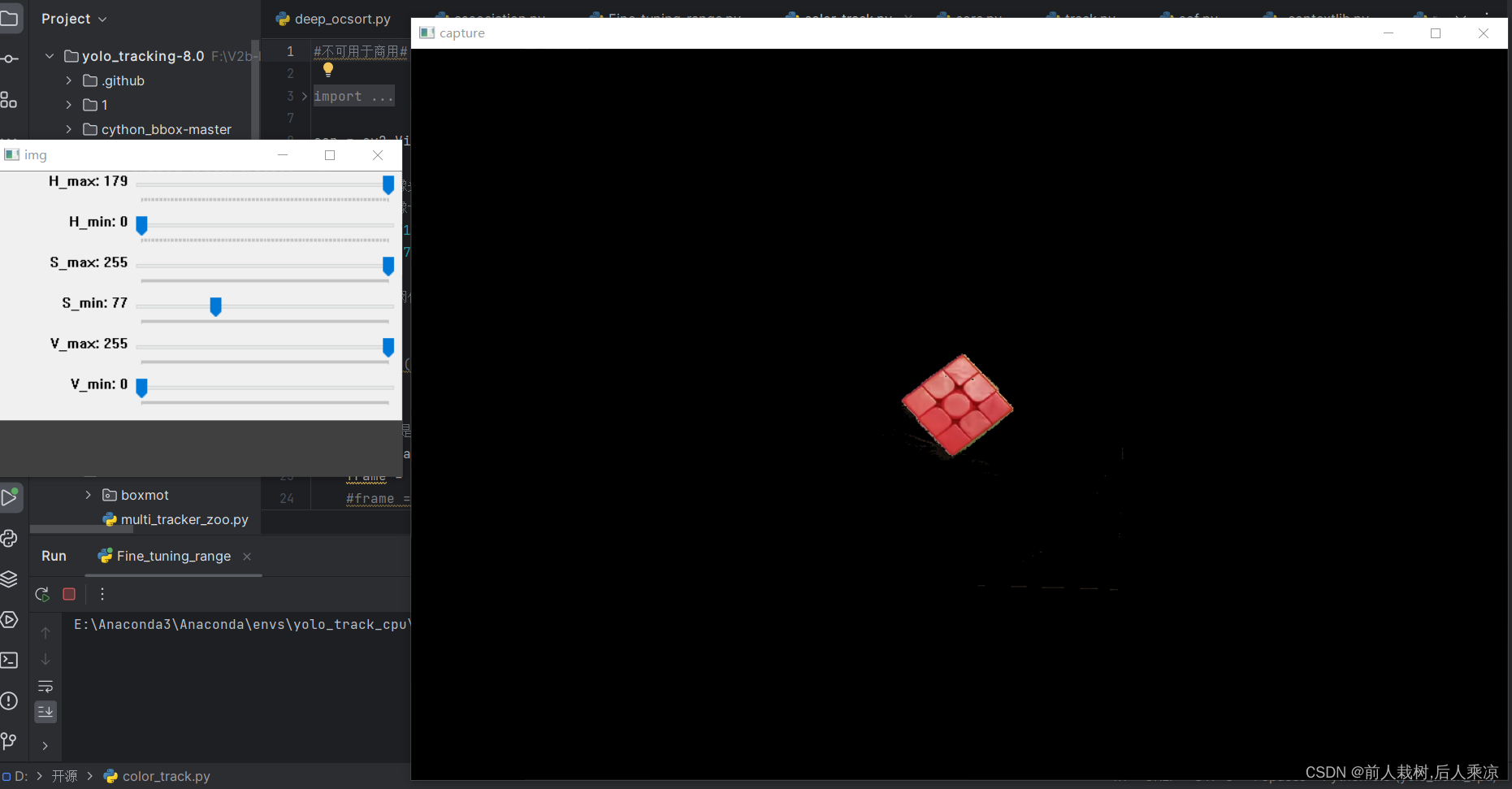Click the interpreter path in Run console
The width and height of the screenshot is (1512, 789).
pyautogui.click(x=242, y=624)
